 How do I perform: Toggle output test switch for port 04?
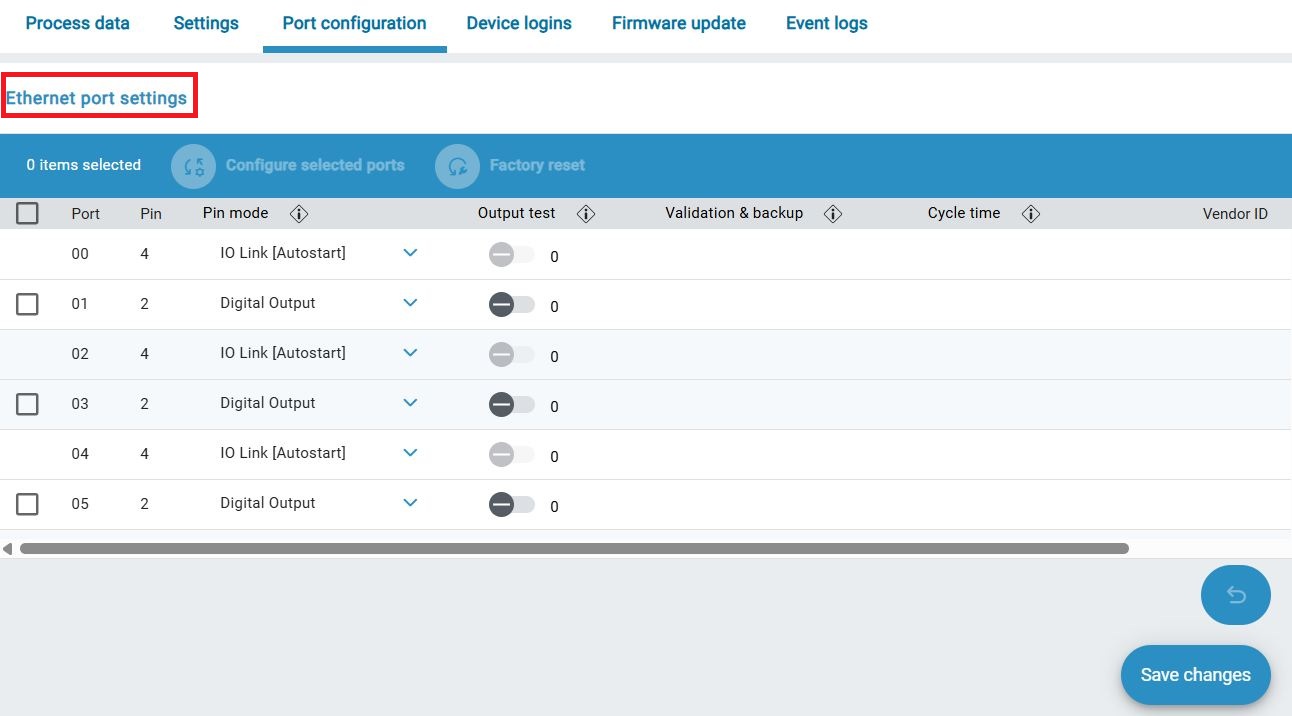point(511,455)
